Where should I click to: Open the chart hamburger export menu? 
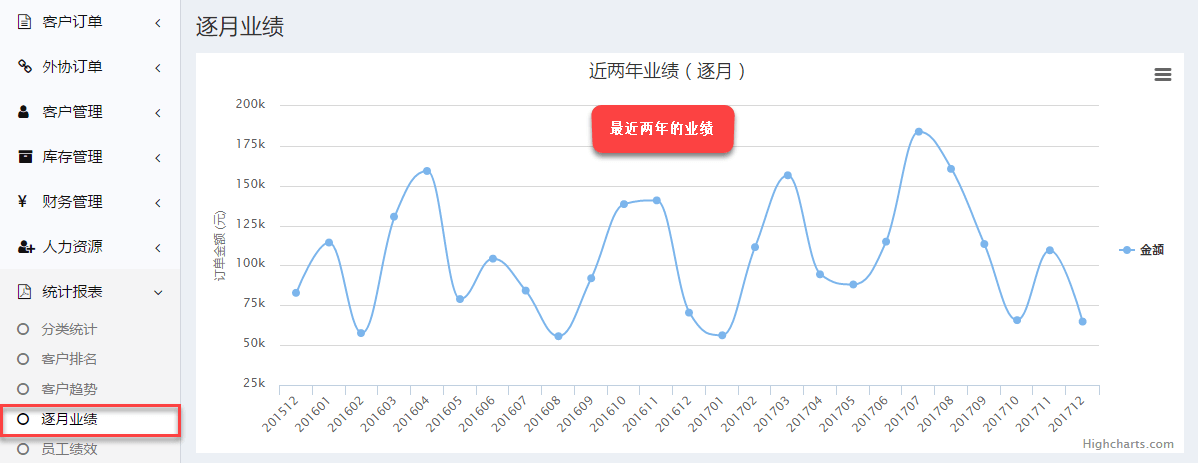(x=1162, y=74)
